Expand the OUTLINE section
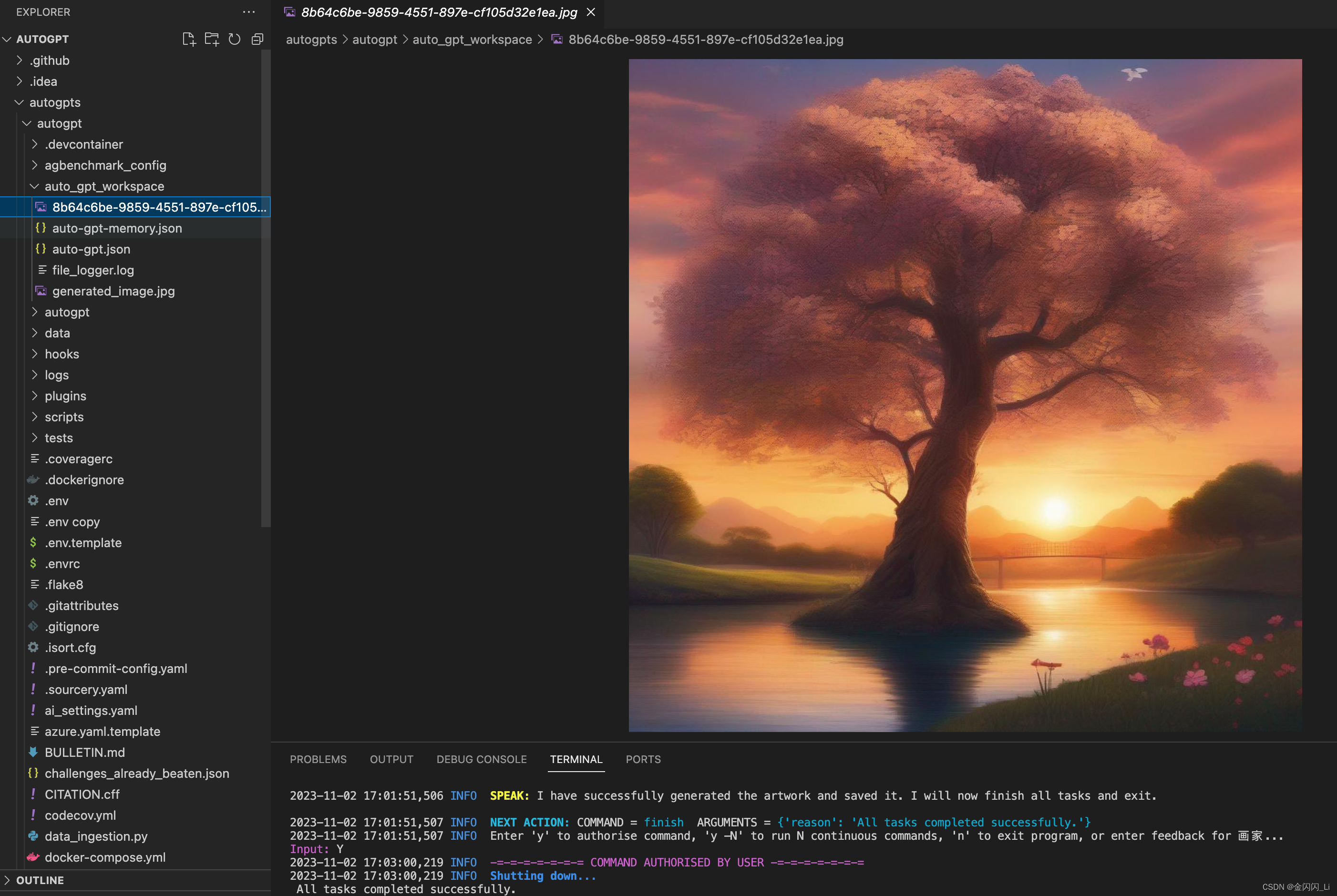The width and height of the screenshot is (1337, 896). 40,880
